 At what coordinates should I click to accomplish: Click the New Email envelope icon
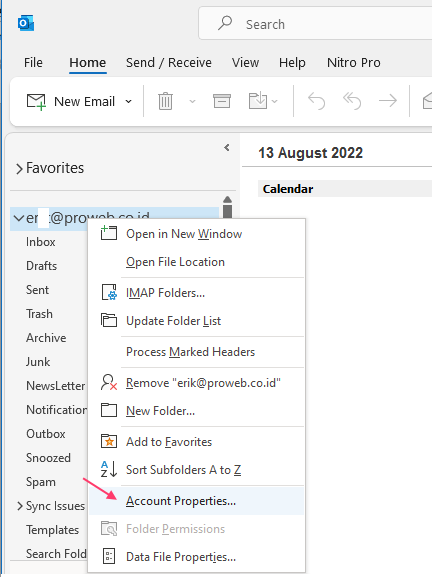click(36, 102)
